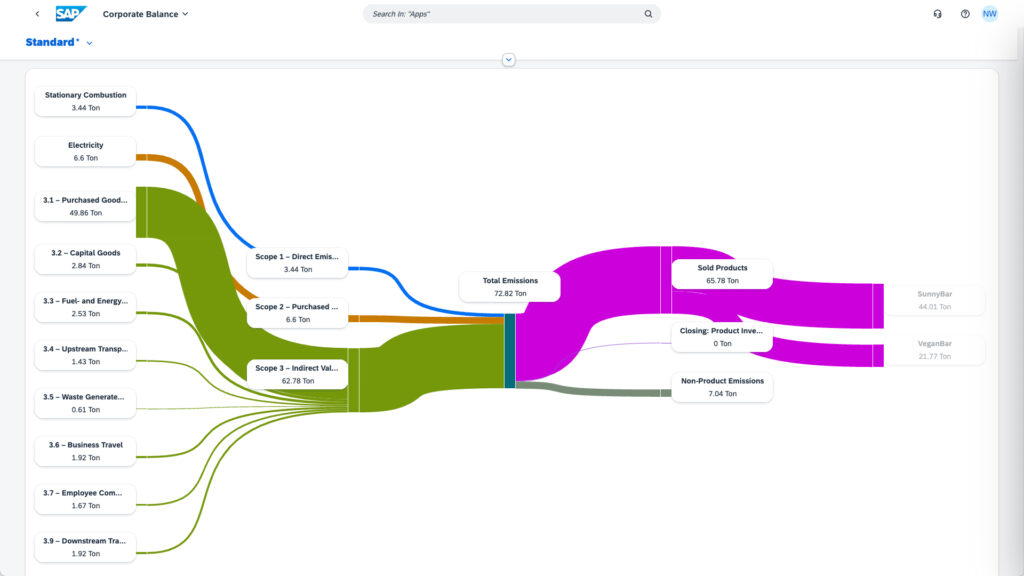
Task: Click the back navigation arrow
Action: tap(37, 14)
